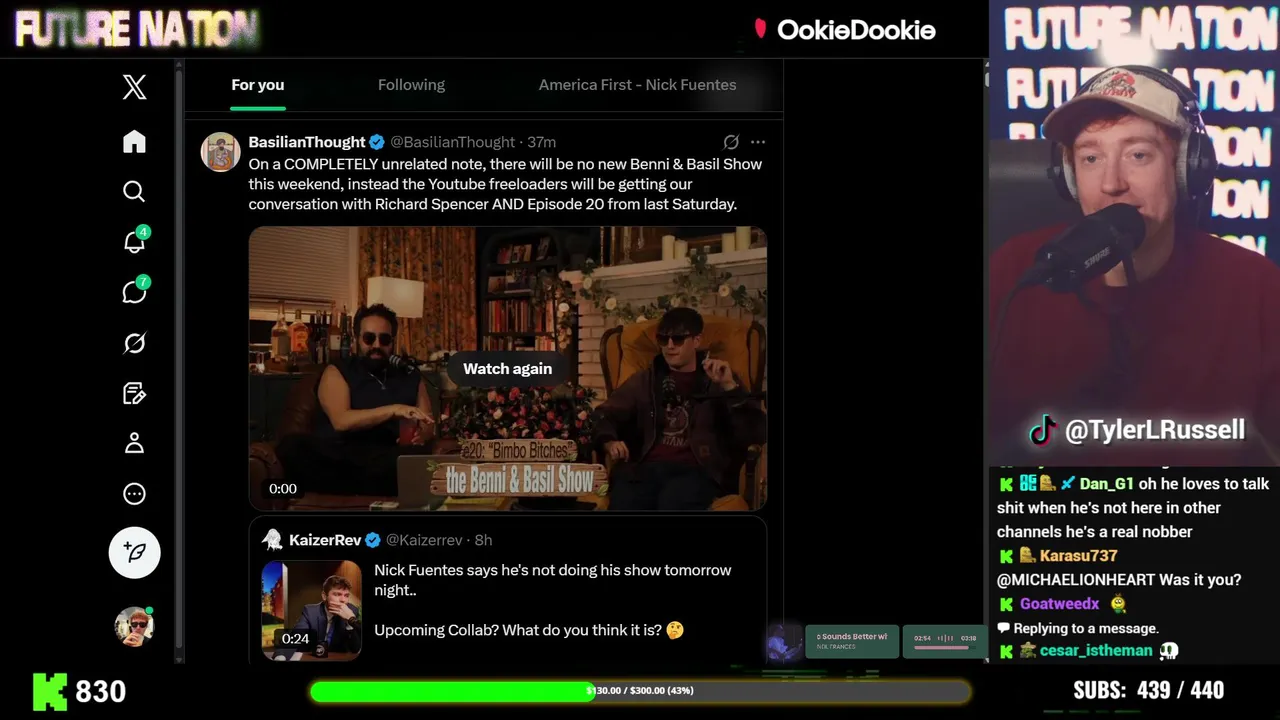This screenshot has height=720, width=1280.
Task: Click the TikTok logo icon overlay
Action: tap(1044, 430)
